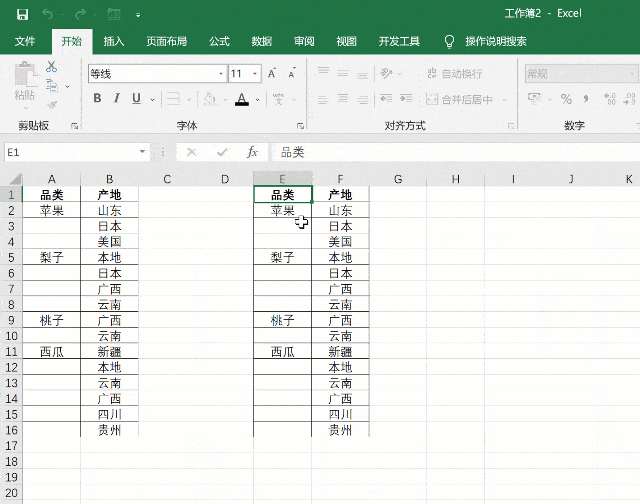
Task: Click the Cut scissors icon
Action: point(52,66)
